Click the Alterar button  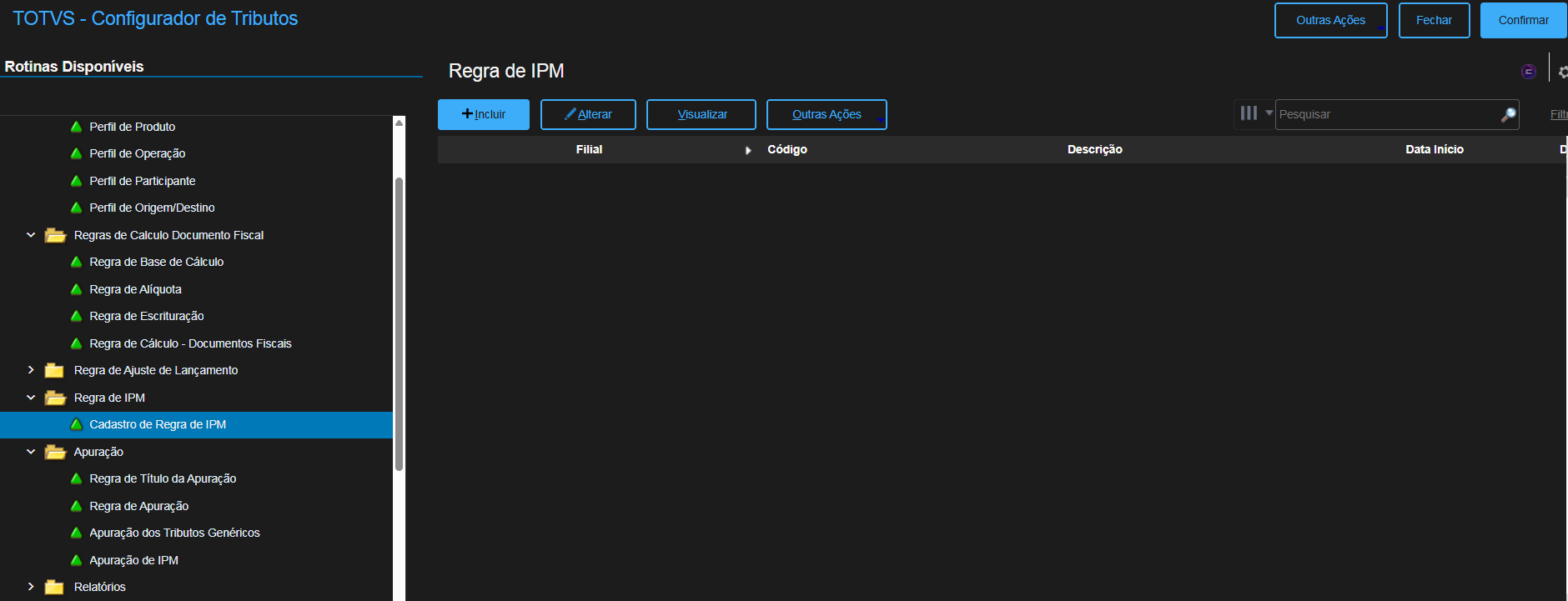point(588,114)
